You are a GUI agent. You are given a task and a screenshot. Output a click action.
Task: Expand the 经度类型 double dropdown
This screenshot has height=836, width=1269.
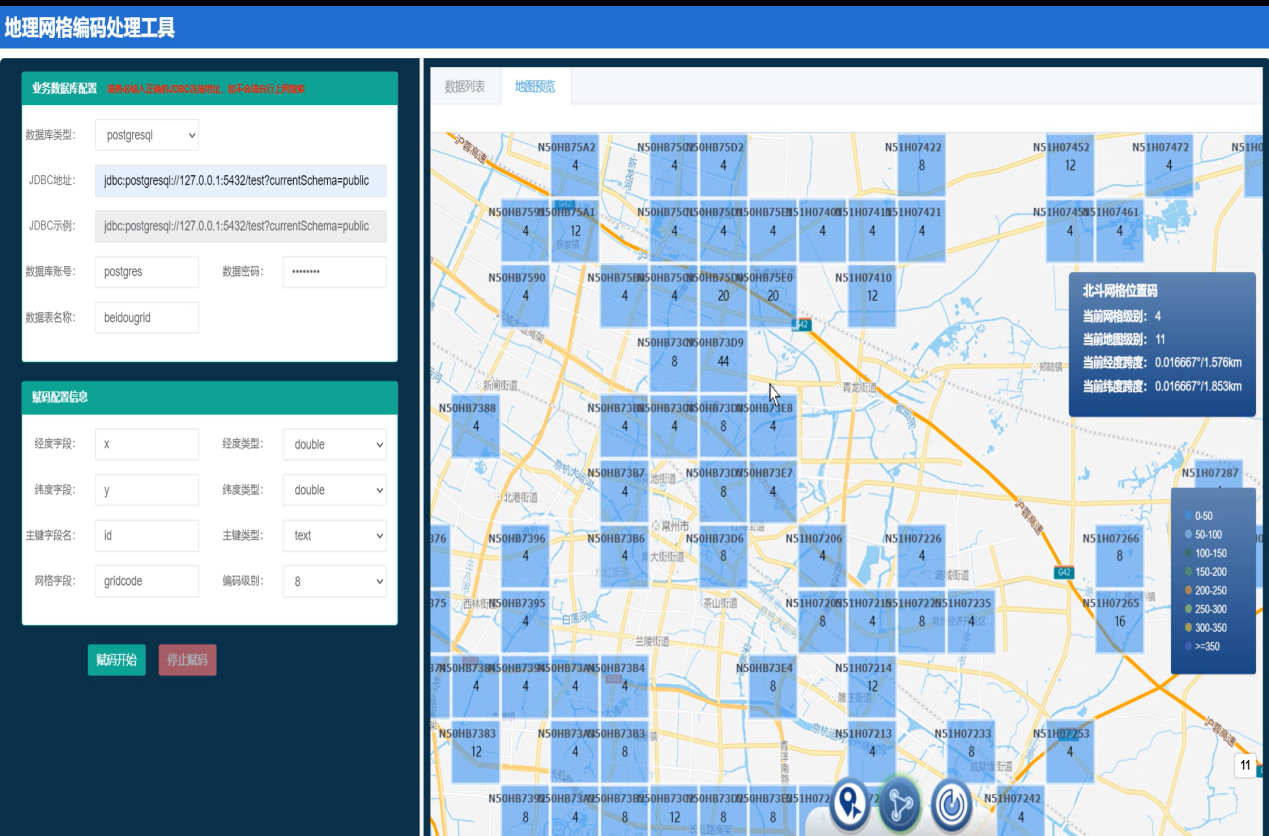coord(334,444)
